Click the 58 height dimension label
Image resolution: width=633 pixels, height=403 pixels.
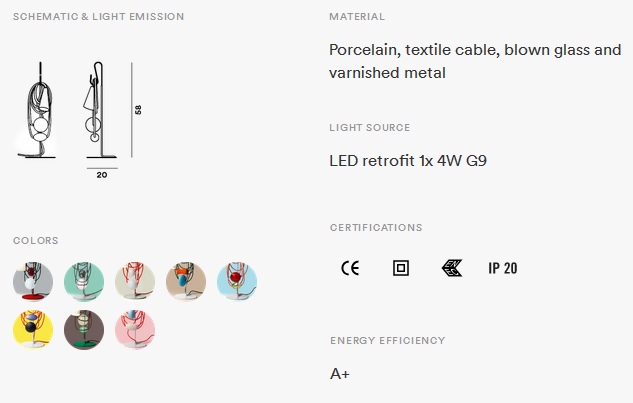point(138,110)
